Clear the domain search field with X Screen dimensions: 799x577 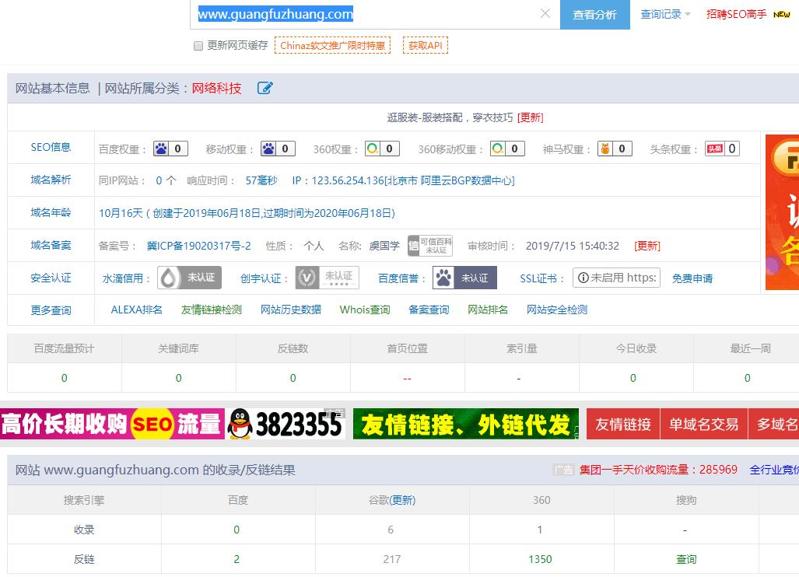point(545,14)
